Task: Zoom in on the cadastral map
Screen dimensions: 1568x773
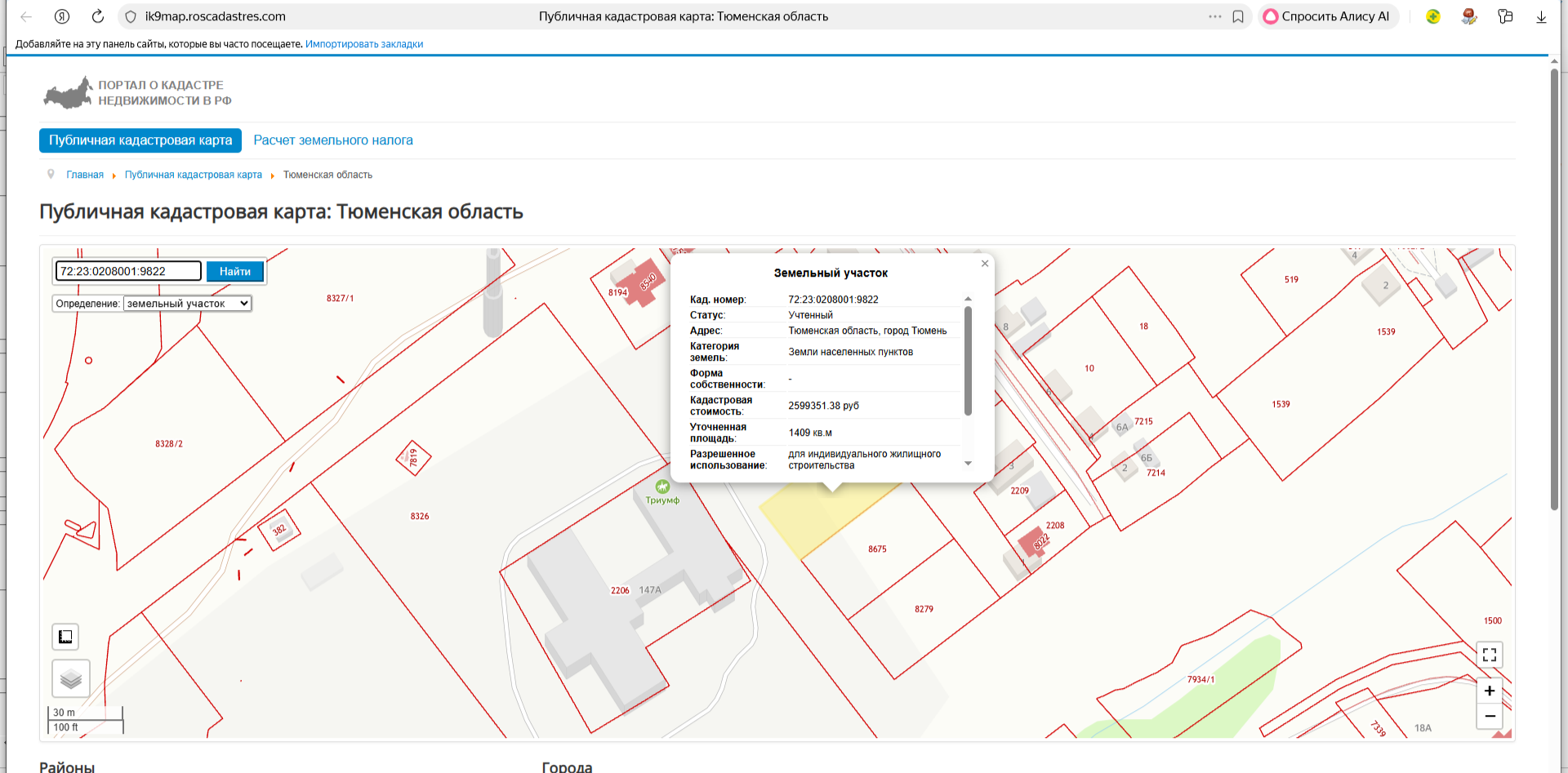Action: coord(1489,691)
